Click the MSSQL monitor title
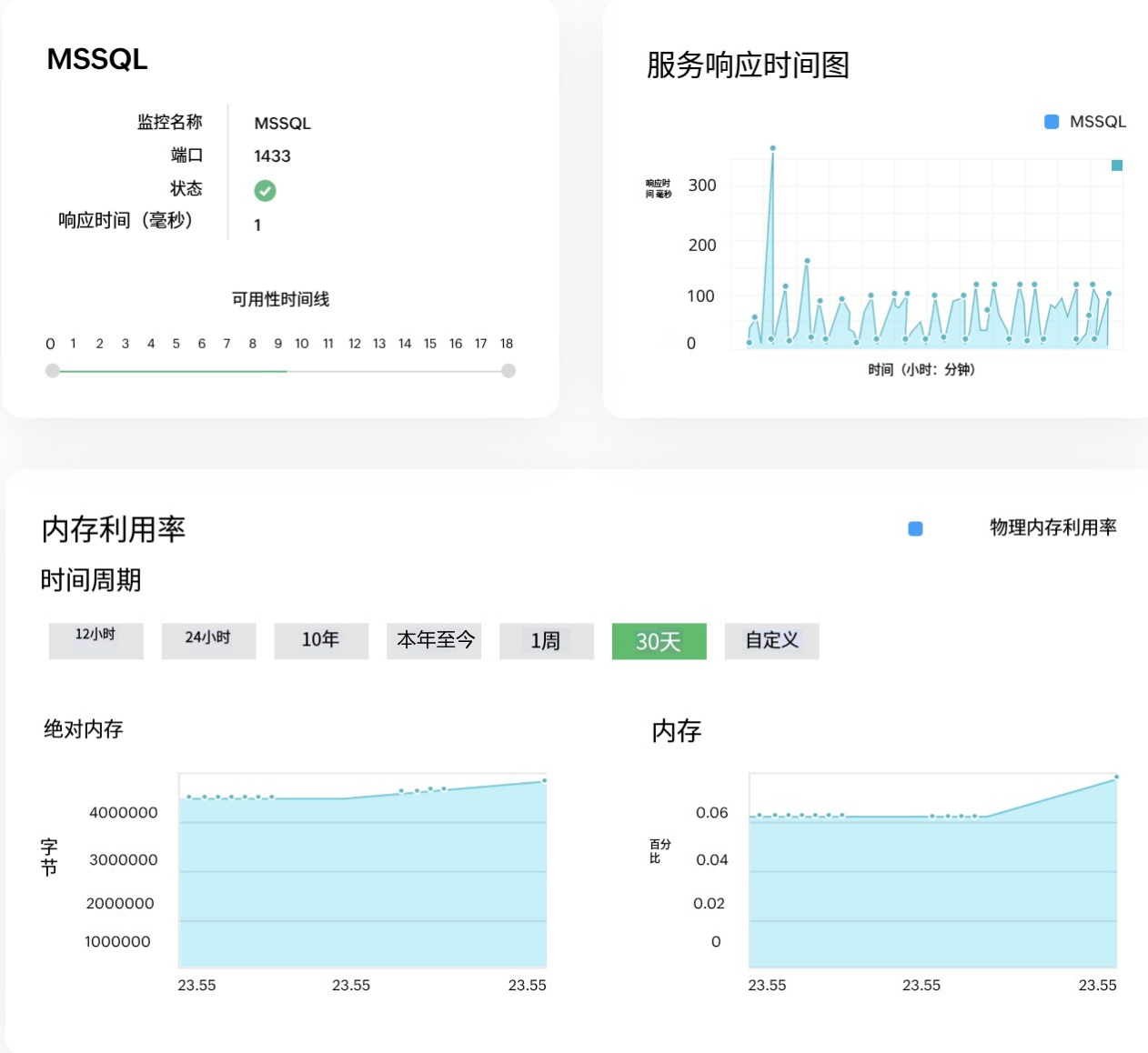The image size is (1148, 1053). coord(96,60)
